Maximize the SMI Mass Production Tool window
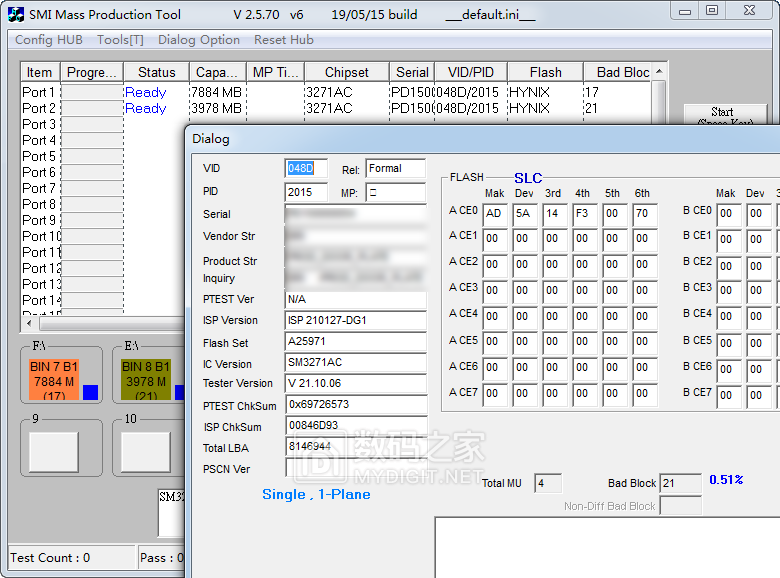This screenshot has width=780, height=578. pos(712,11)
